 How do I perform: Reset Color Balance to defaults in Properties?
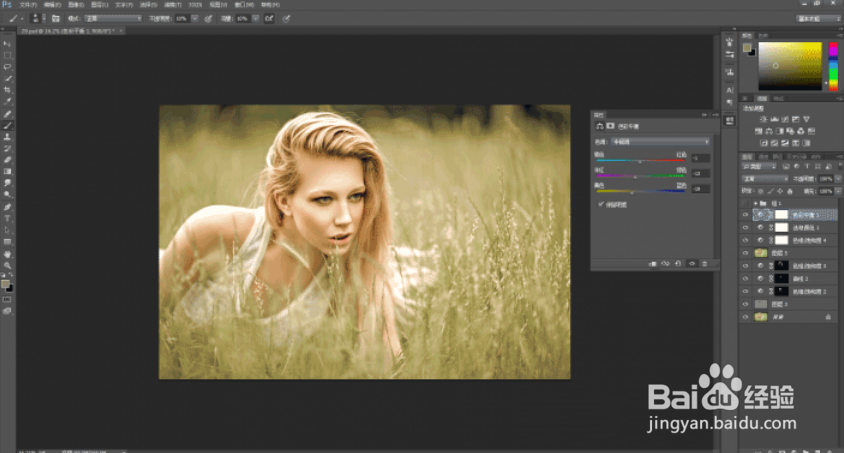click(678, 264)
